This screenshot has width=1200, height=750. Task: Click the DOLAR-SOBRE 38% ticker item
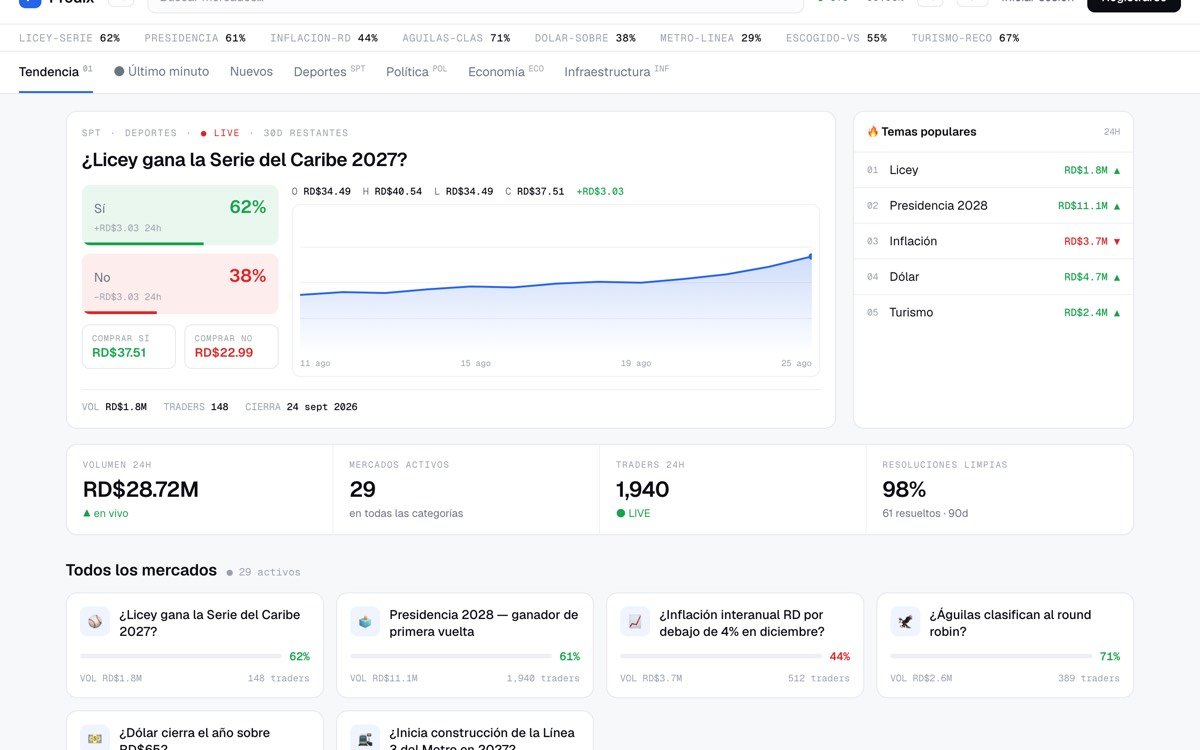[585, 38]
